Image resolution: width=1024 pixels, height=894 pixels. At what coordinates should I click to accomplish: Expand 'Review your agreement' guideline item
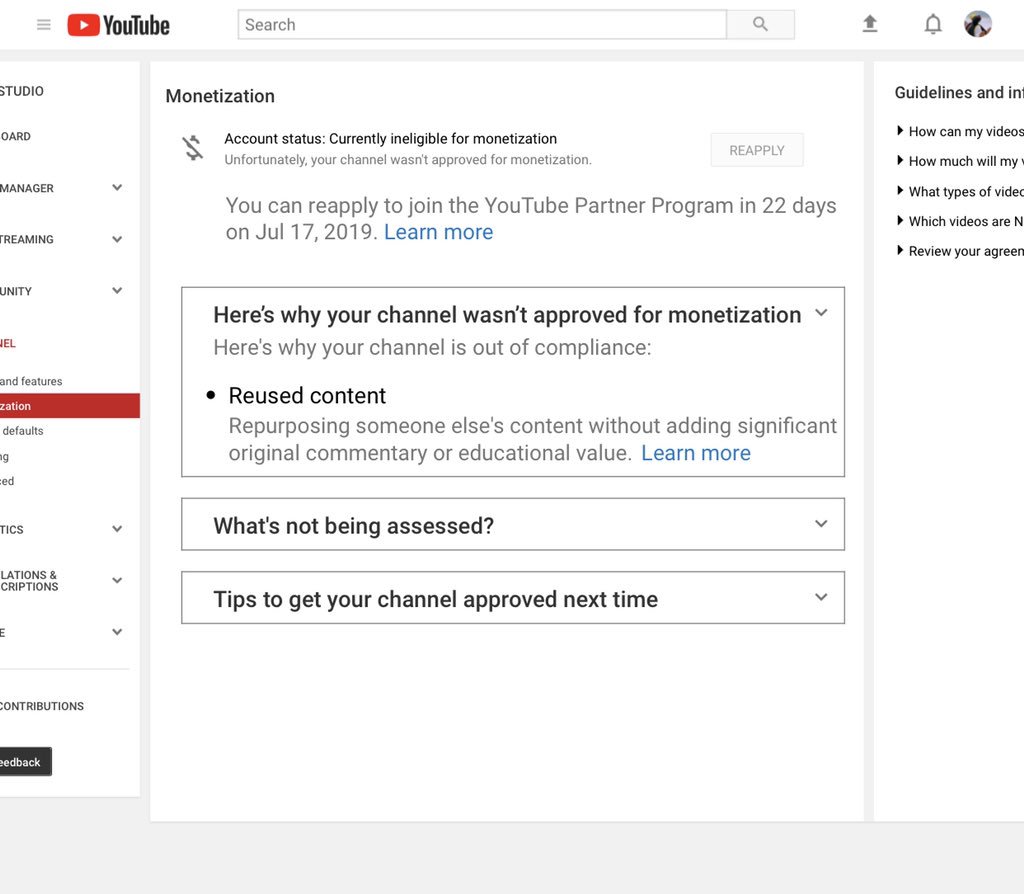pos(960,251)
